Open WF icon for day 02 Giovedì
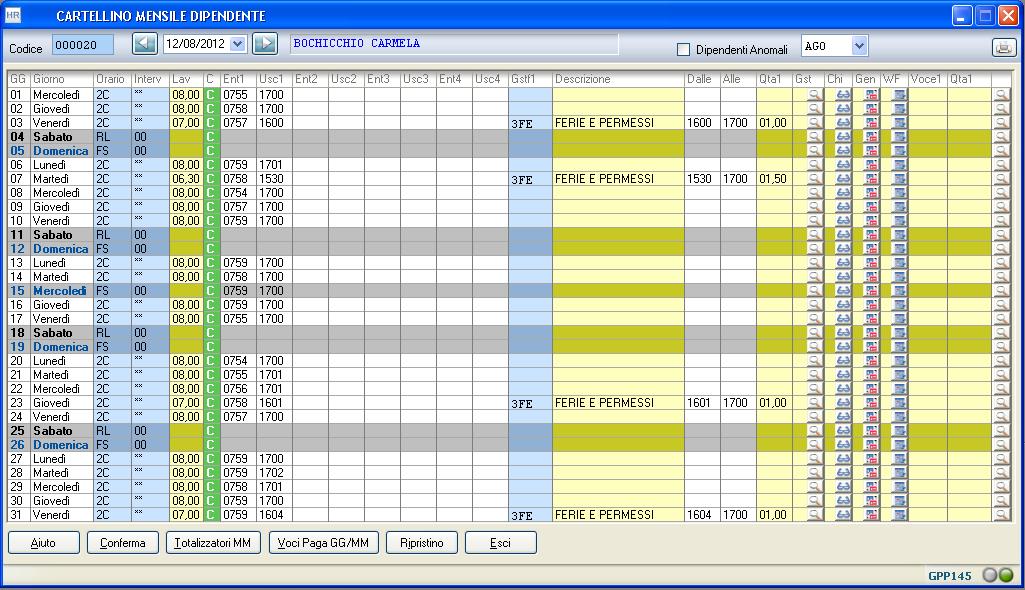Image resolution: width=1025 pixels, height=590 pixels. pos(899,109)
